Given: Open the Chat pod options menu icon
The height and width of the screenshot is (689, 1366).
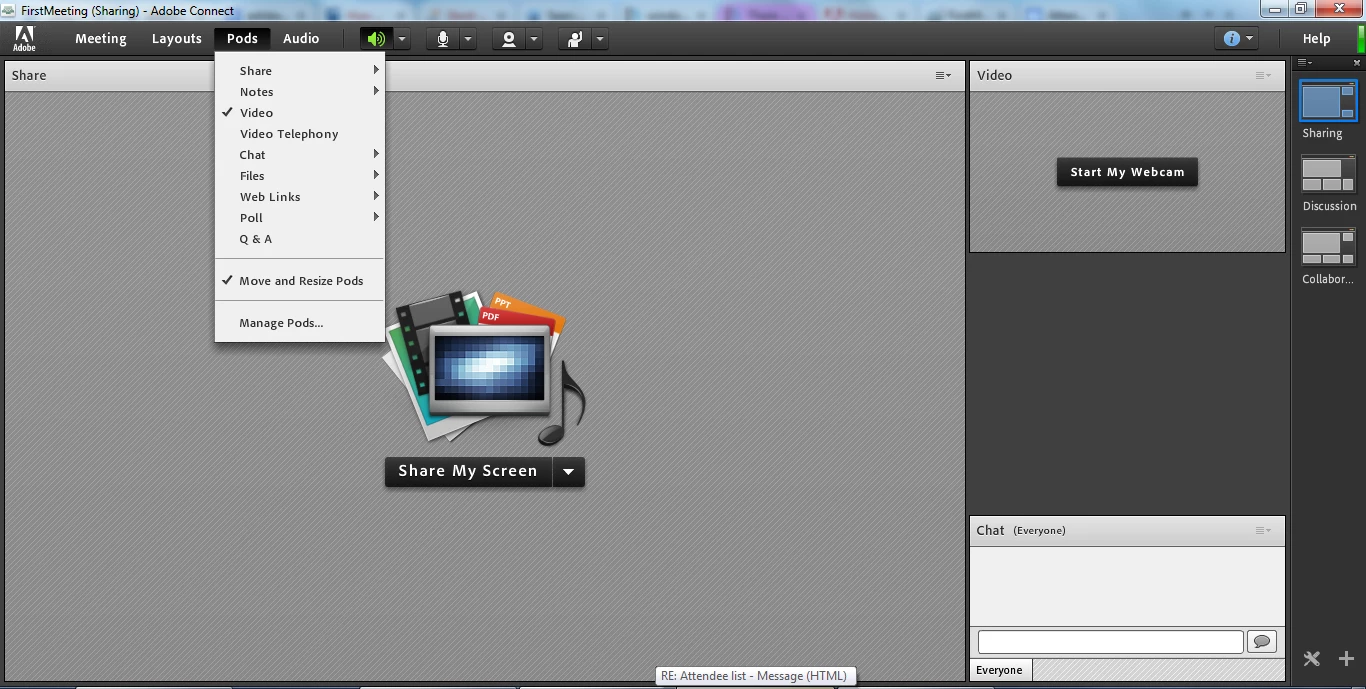Looking at the screenshot, I should tap(1264, 530).
